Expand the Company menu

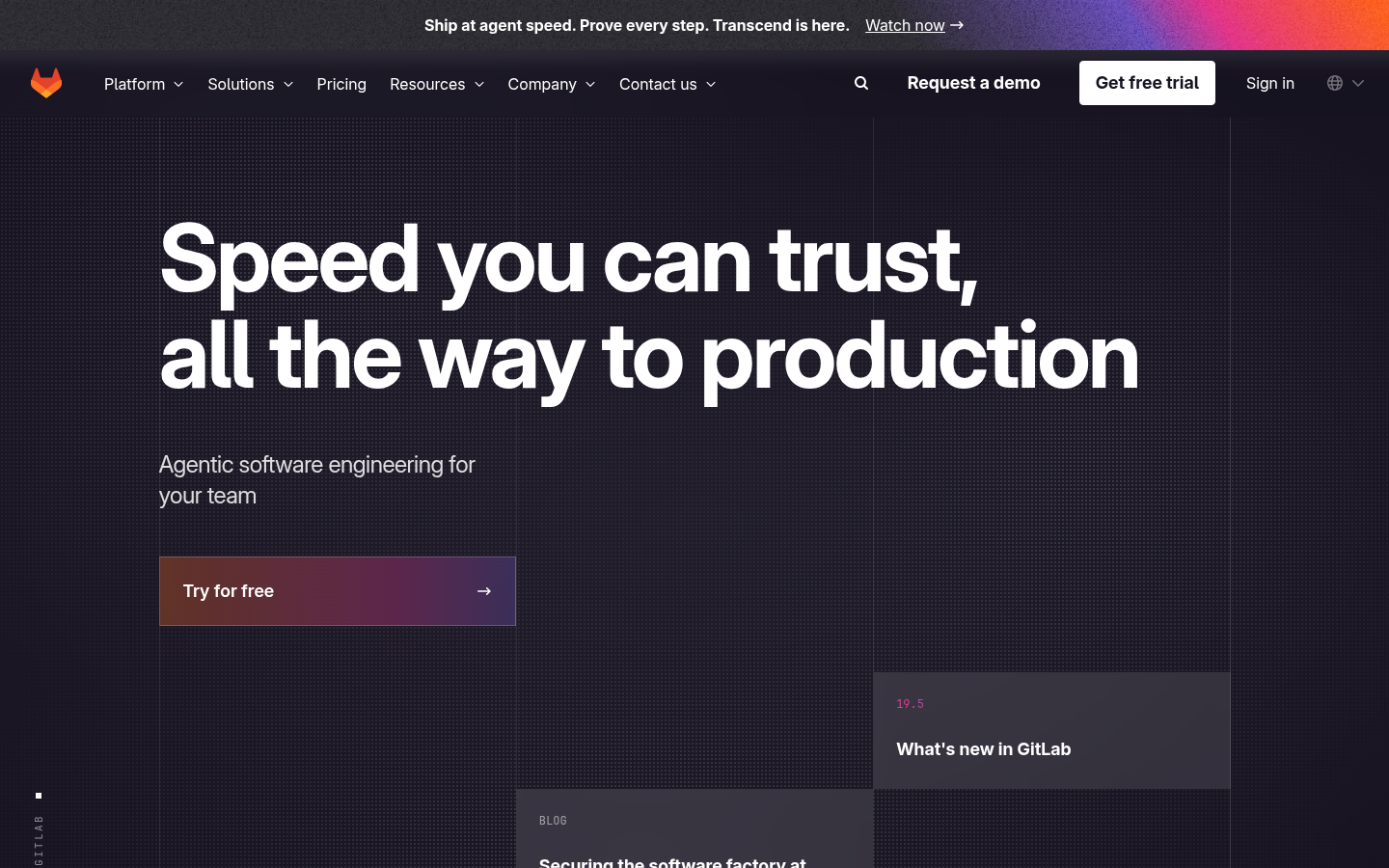pyautogui.click(x=552, y=84)
